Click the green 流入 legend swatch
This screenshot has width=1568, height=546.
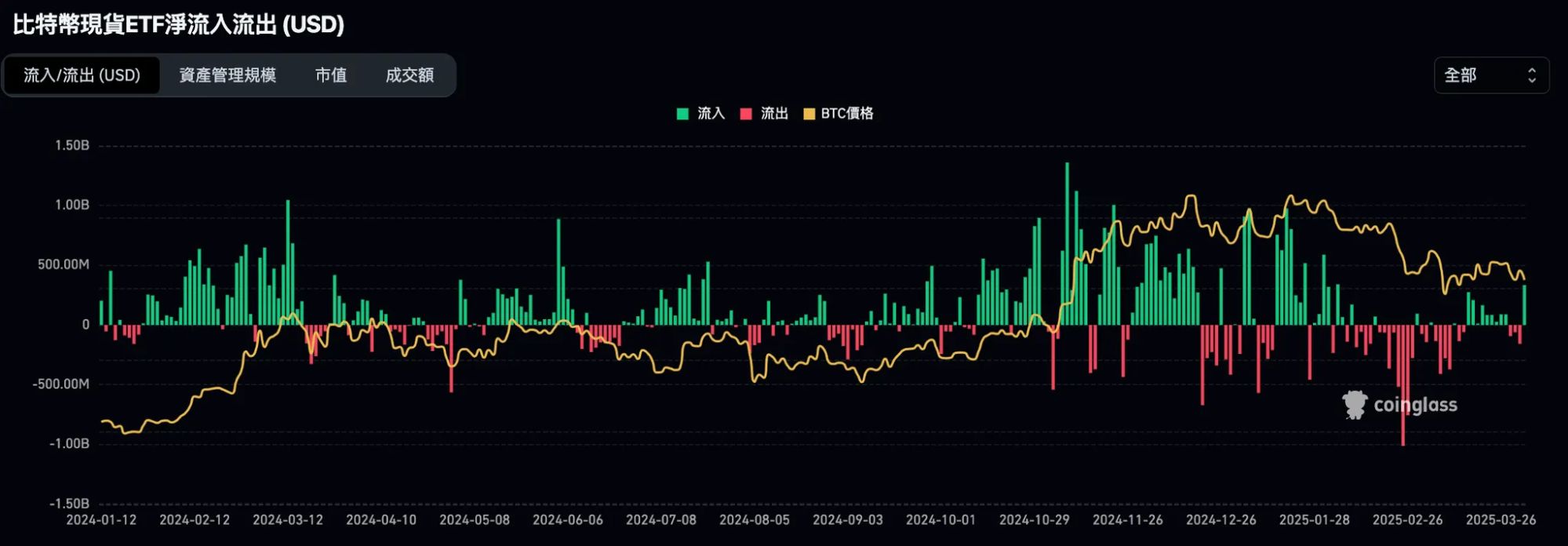[x=682, y=114]
